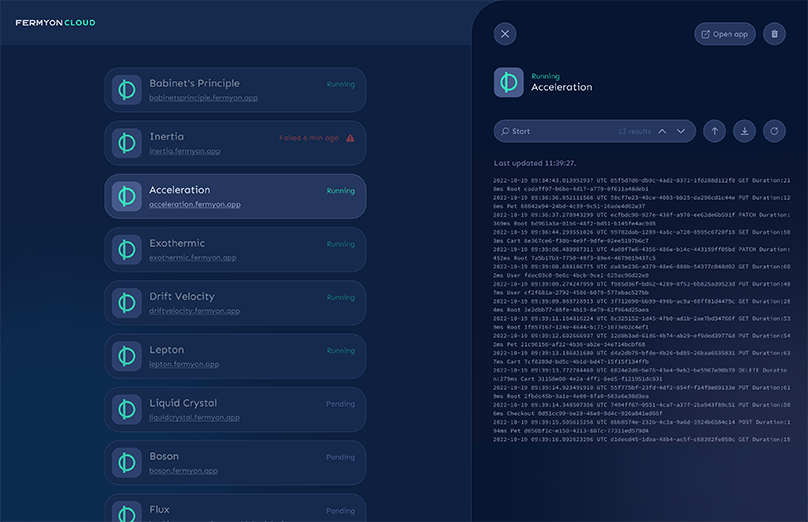808x522 pixels.
Task: Click the 'Last updated 11:39:27.' text
Action: click(535, 163)
